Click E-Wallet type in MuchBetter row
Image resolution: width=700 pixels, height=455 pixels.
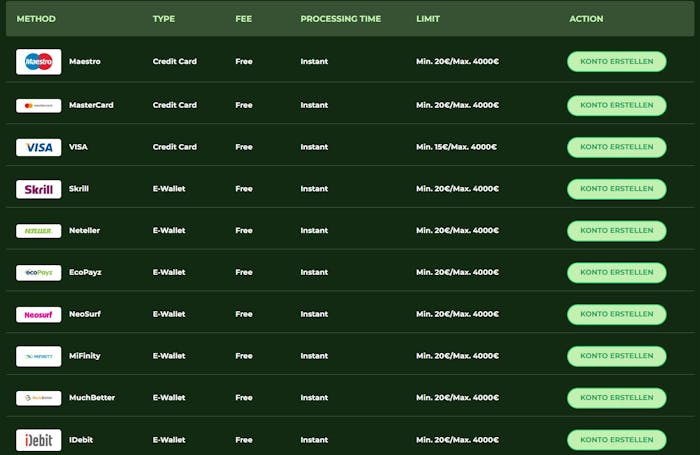169,398
